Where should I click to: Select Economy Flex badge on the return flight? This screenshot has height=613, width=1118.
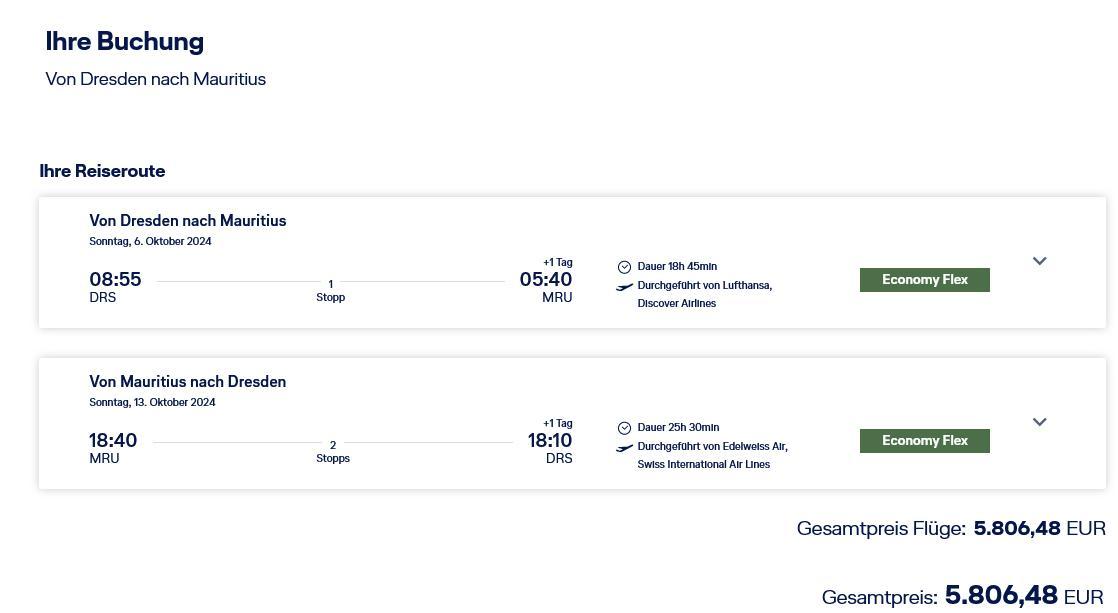click(925, 441)
